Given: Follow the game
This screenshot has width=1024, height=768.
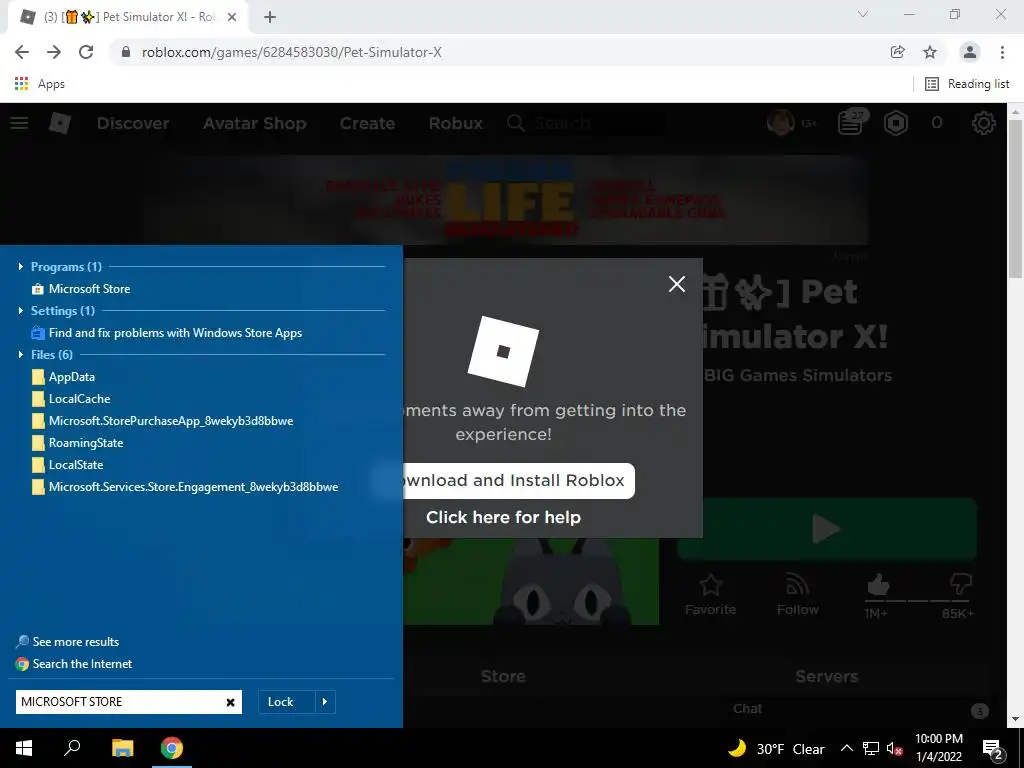Looking at the screenshot, I should tap(797, 595).
